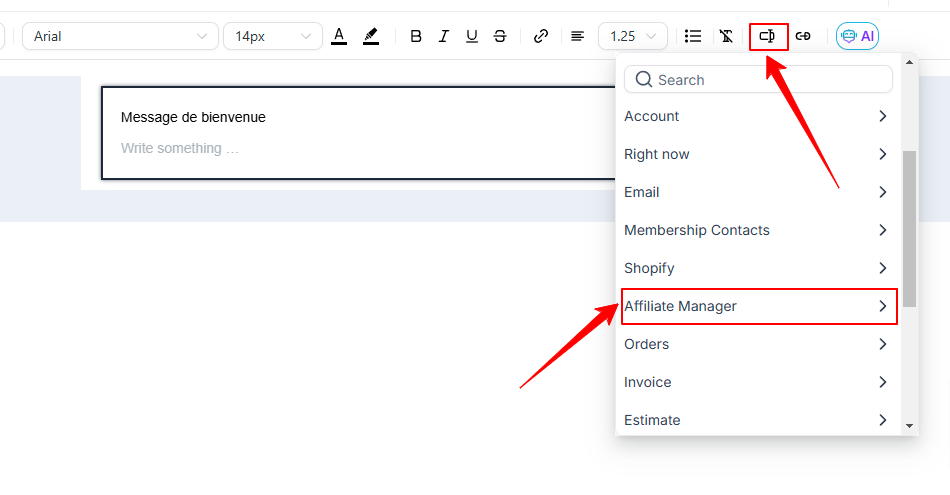950x495 pixels.
Task: Toggle underline formatting
Action: [471, 36]
